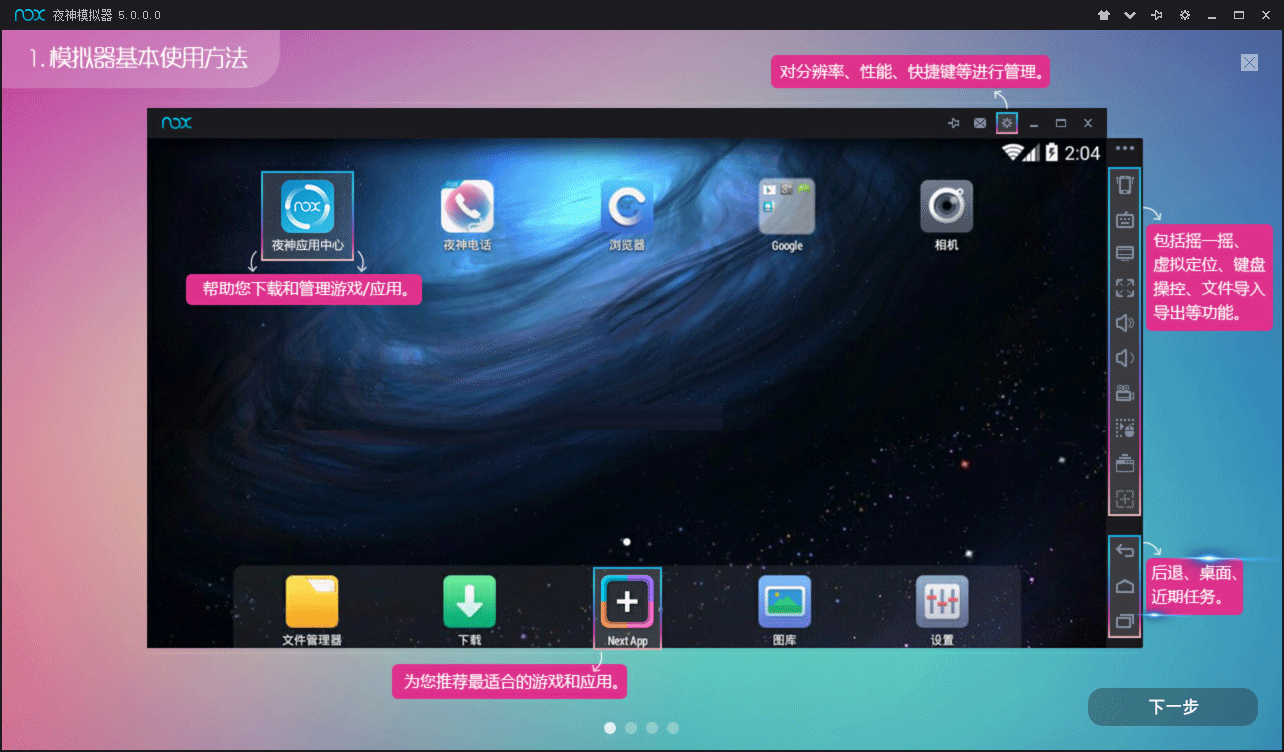Open the 下载 downloads app

(x=469, y=610)
